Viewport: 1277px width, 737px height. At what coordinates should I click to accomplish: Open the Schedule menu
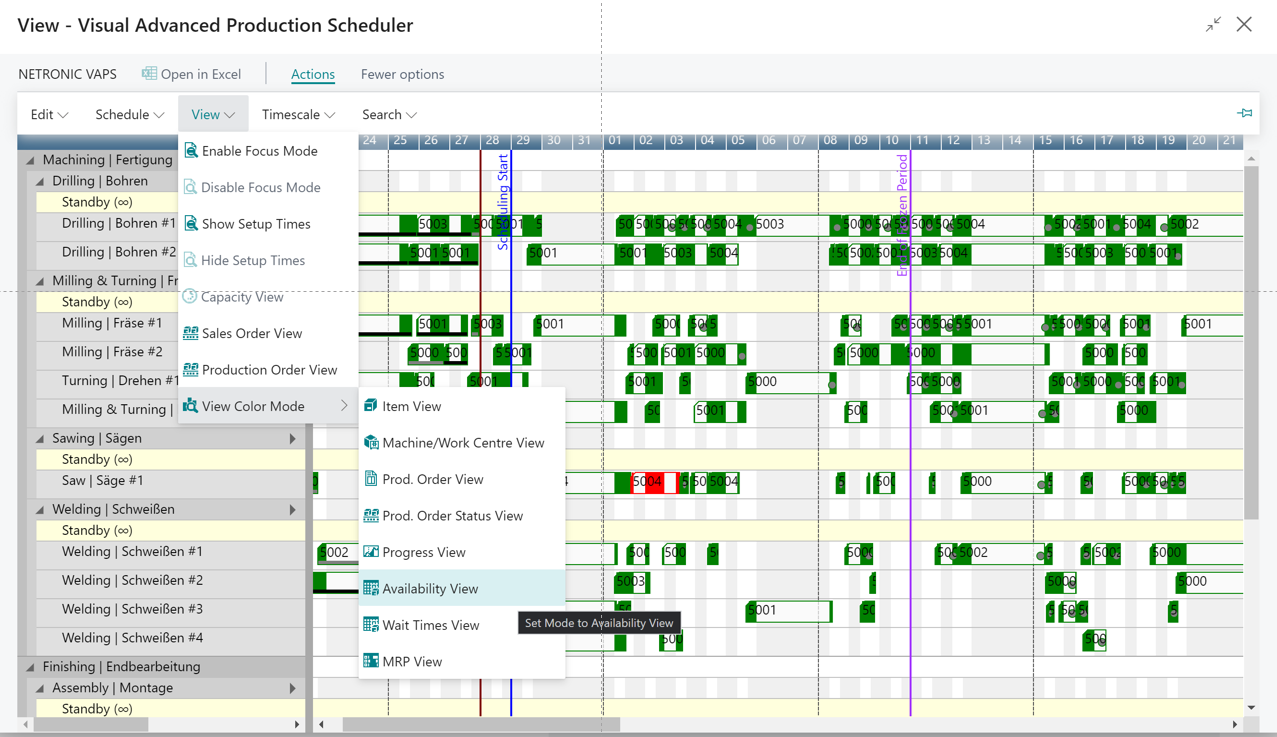pyautogui.click(x=128, y=114)
